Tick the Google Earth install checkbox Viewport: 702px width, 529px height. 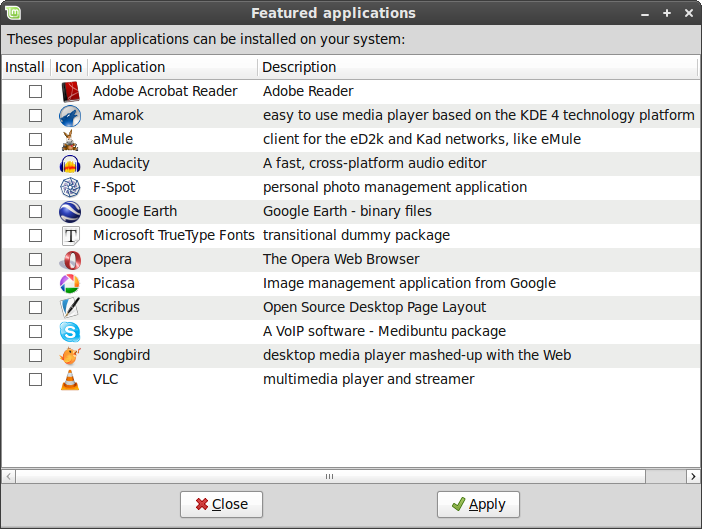click(35, 212)
